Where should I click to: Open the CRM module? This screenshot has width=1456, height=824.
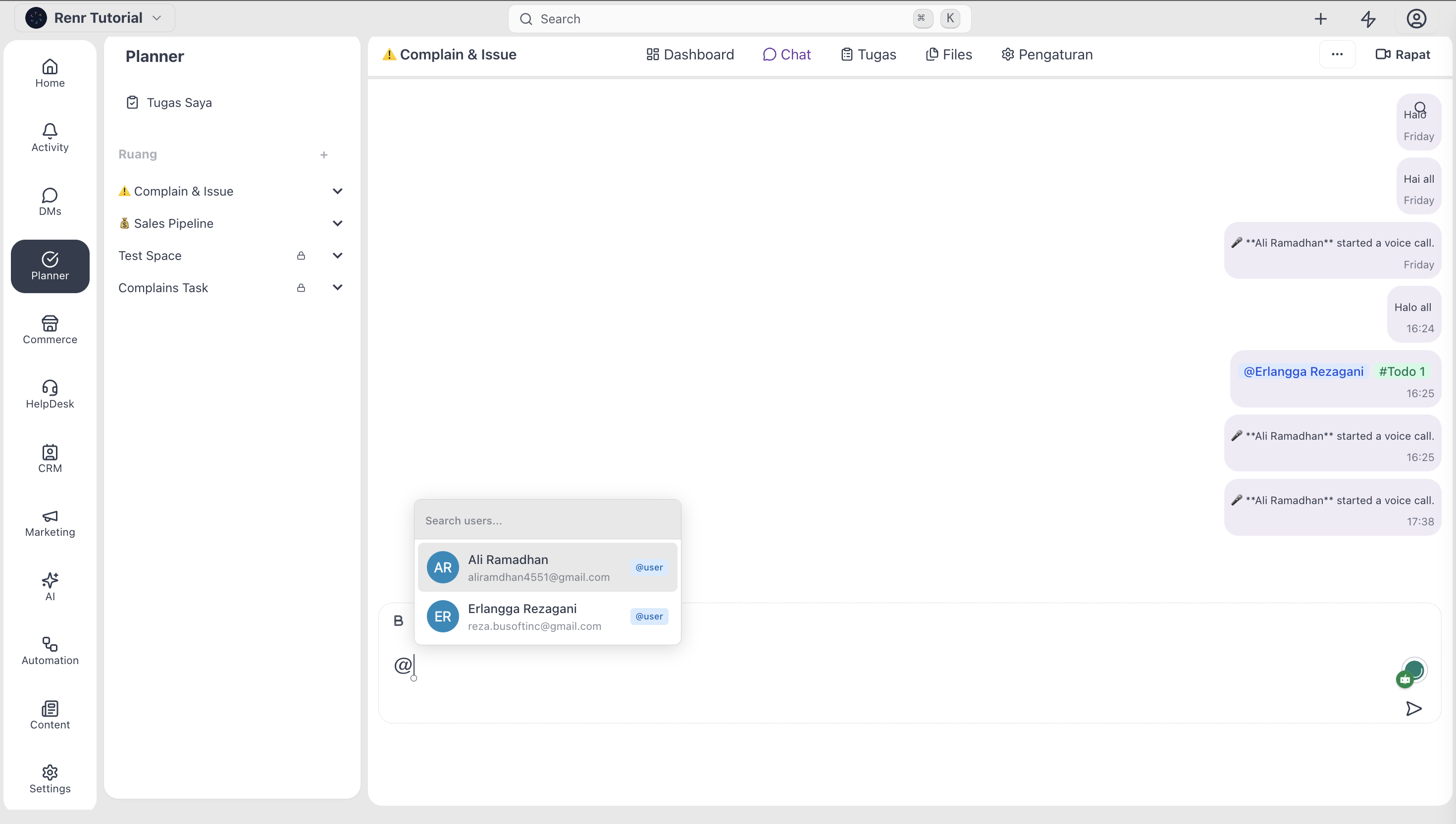coord(50,459)
